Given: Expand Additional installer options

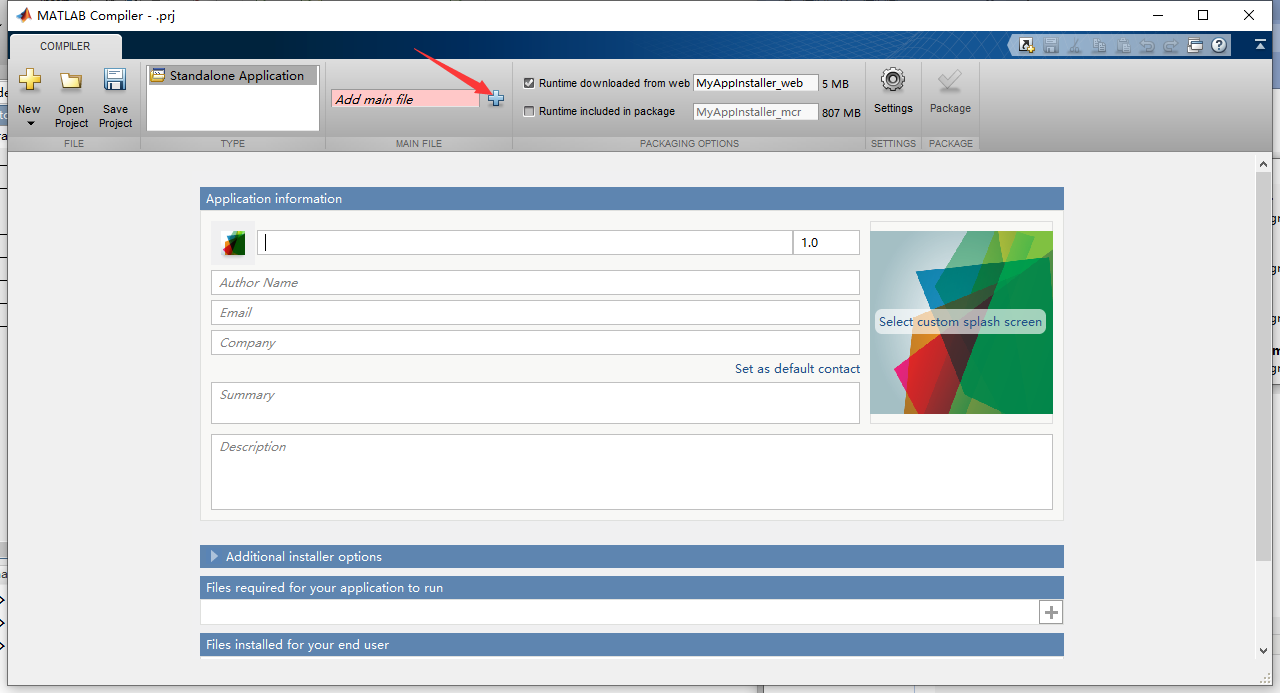Looking at the screenshot, I should [x=214, y=556].
